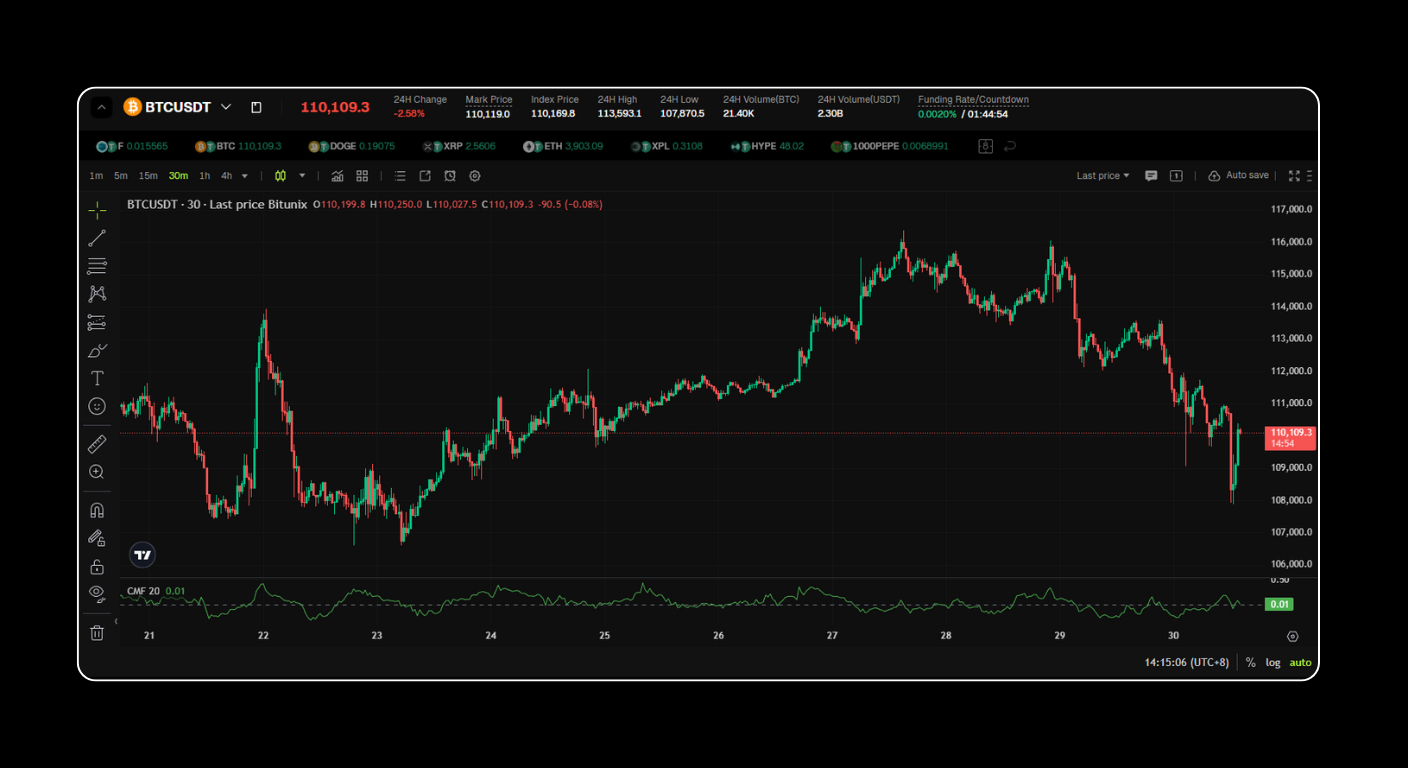
Task: Click the log scale button
Action: [x=1272, y=662]
